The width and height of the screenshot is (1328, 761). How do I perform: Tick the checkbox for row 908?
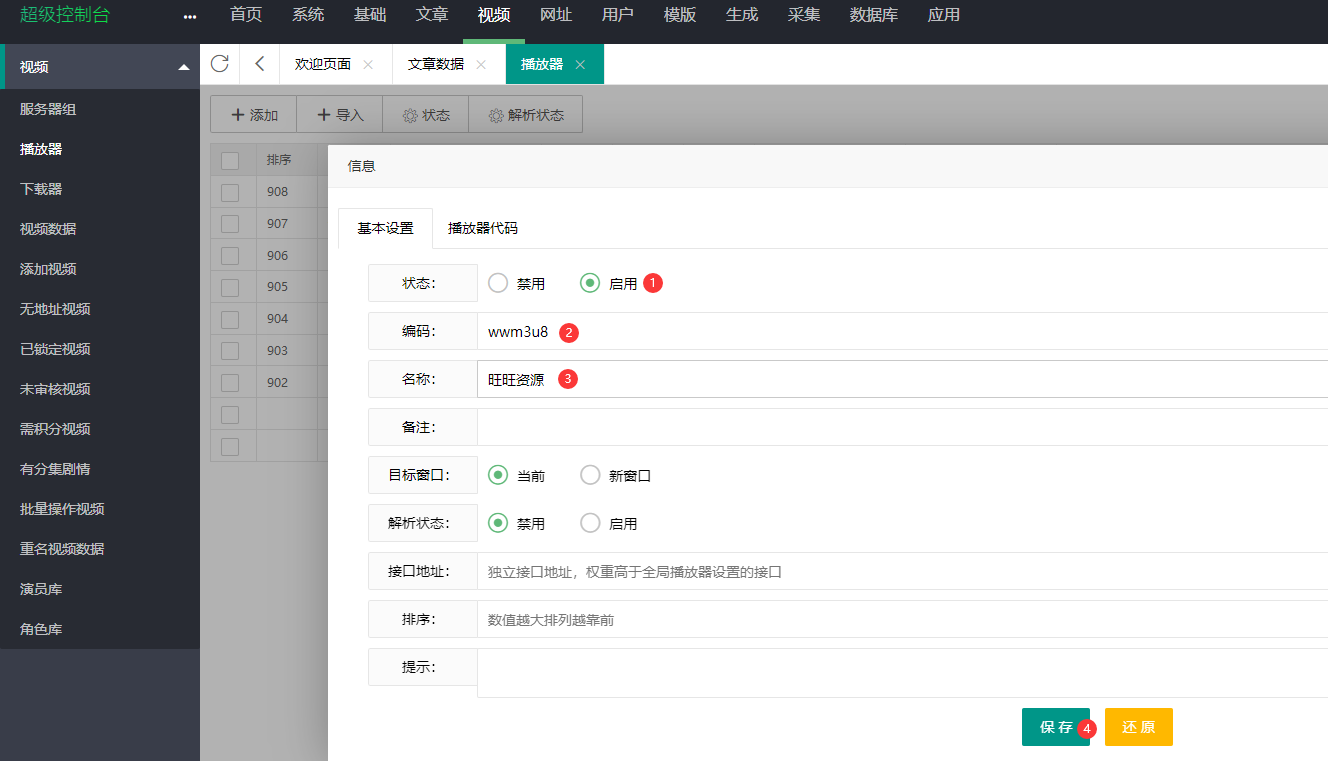click(230, 192)
